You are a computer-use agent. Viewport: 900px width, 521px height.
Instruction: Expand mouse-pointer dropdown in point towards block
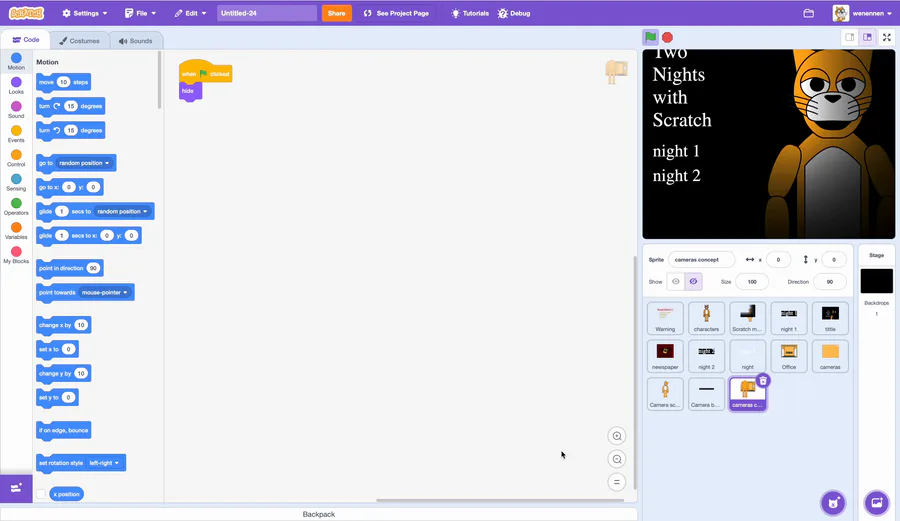104,293
